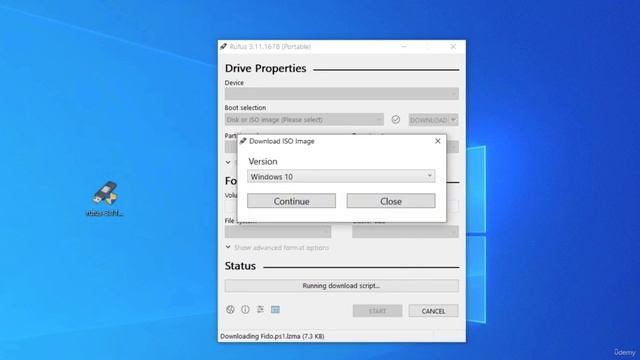
Task: Open the File system dropdown
Action: (x=278, y=231)
